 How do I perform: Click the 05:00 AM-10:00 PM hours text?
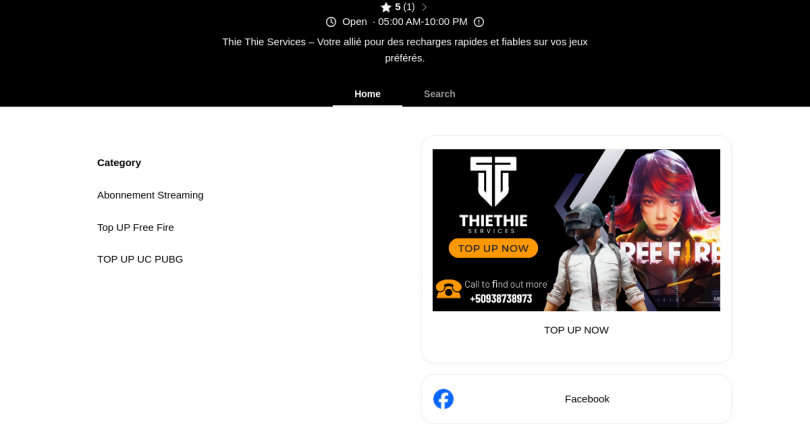coord(423,22)
